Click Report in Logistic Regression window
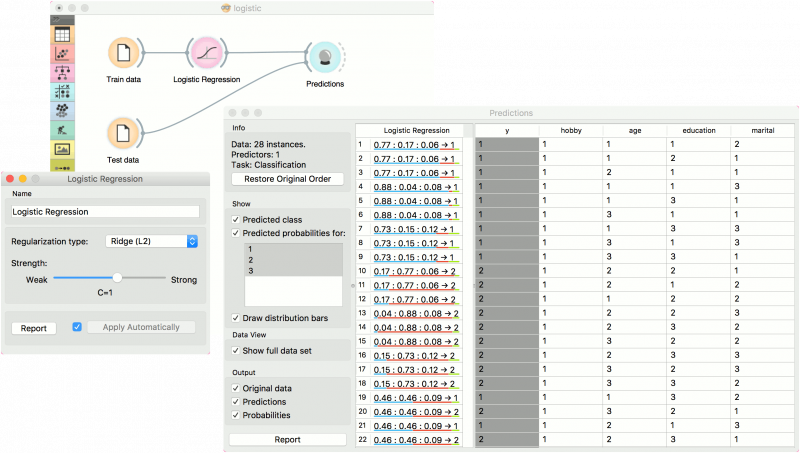This screenshot has width=800, height=453. click(34, 327)
